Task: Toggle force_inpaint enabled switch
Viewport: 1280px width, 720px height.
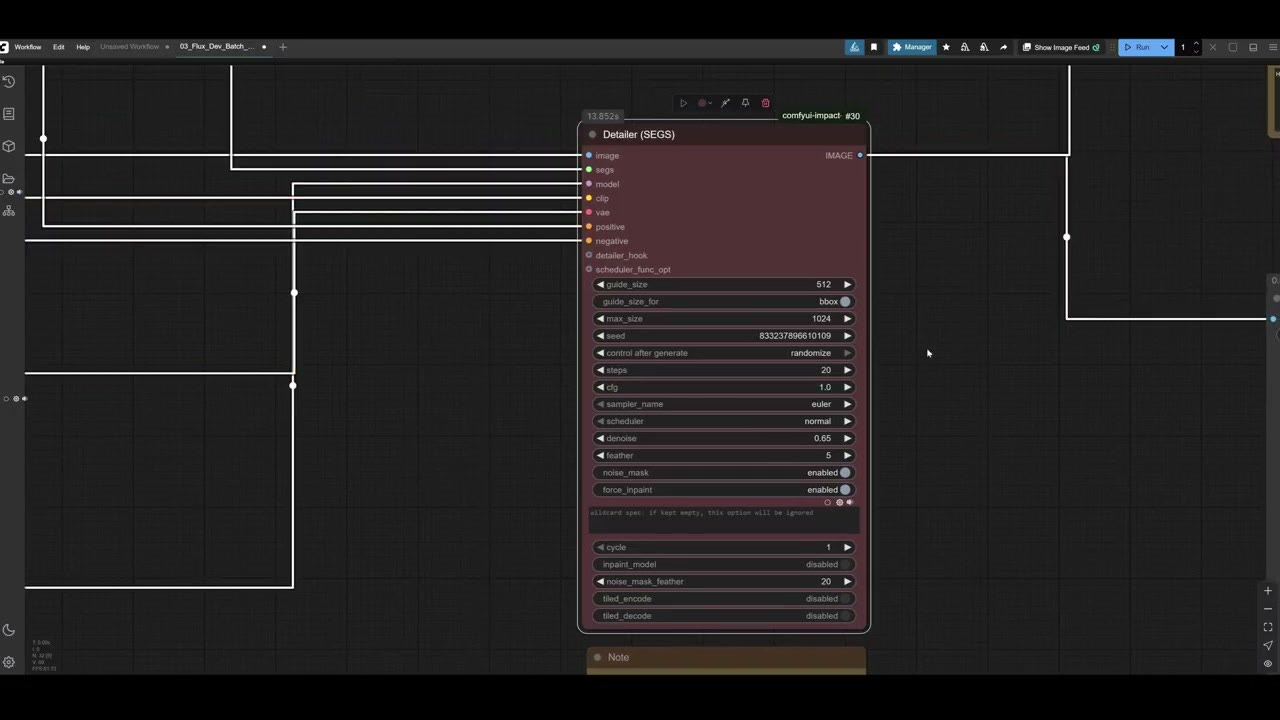Action: click(845, 490)
